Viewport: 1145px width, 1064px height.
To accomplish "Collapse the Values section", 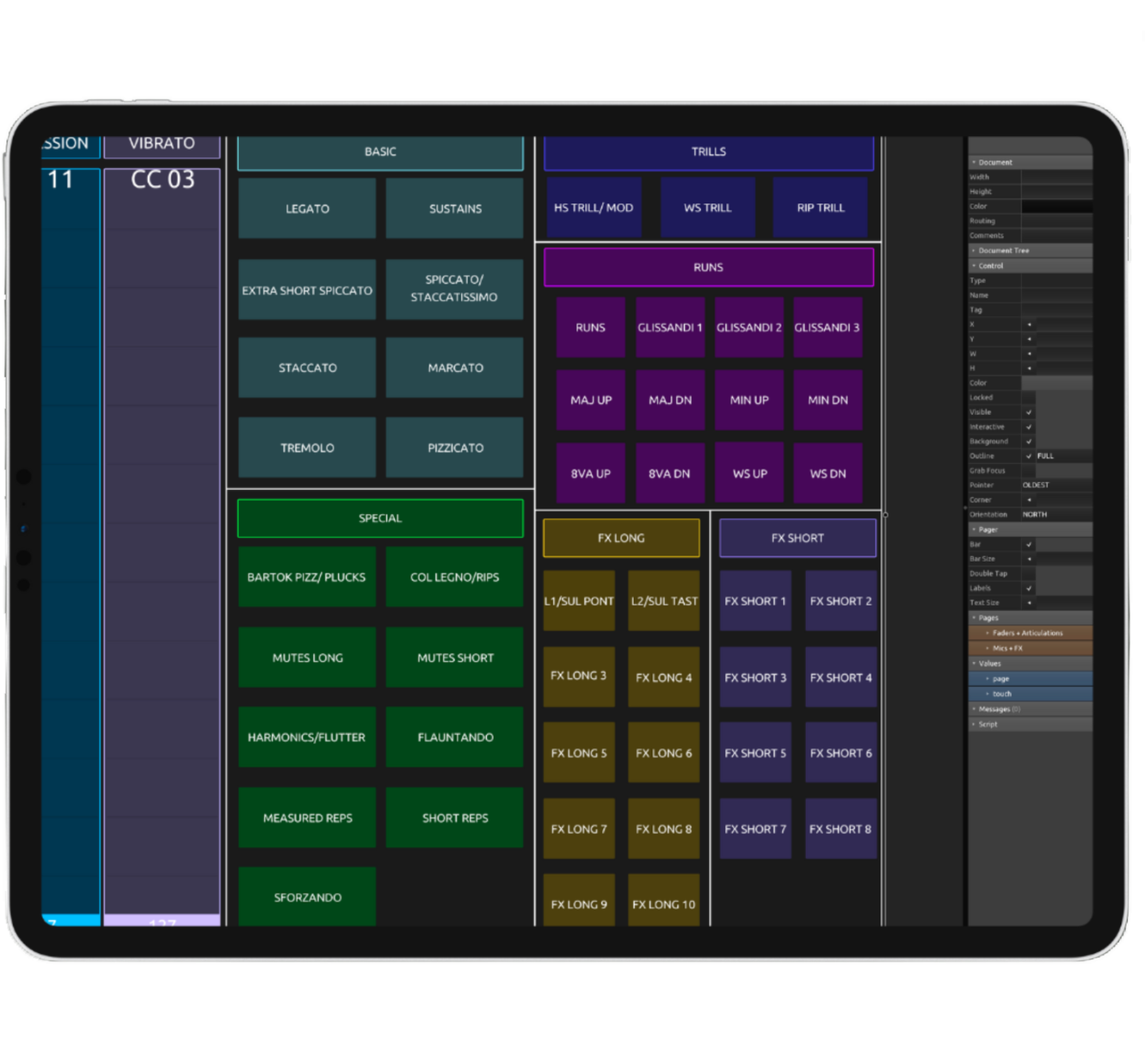I will tap(1030, 664).
